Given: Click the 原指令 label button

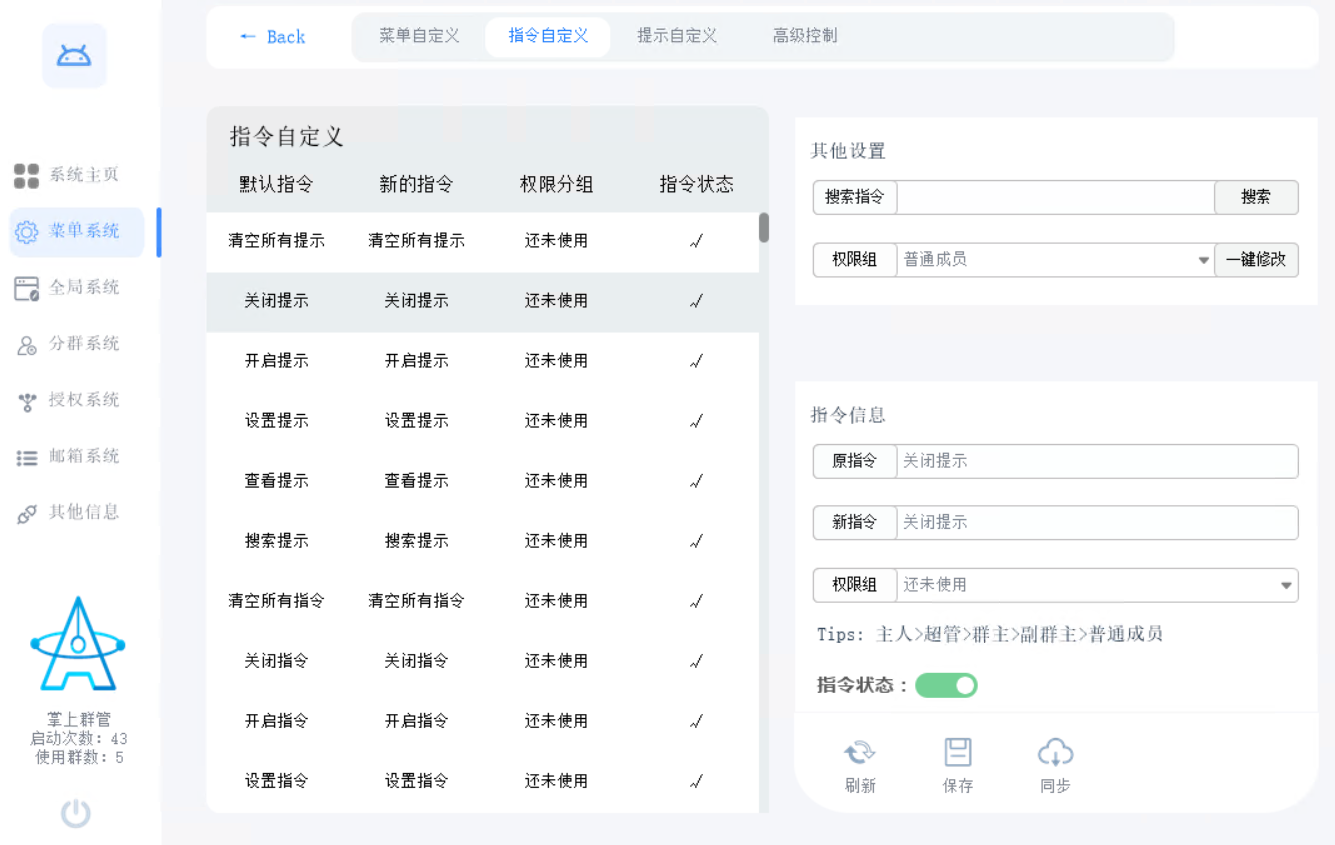Looking at the screenshot, I should point(855,462).
